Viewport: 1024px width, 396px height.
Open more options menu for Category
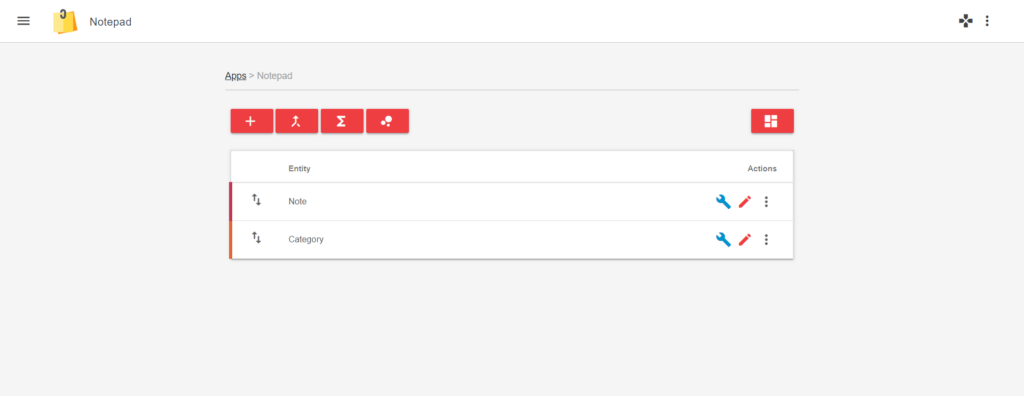766,240
